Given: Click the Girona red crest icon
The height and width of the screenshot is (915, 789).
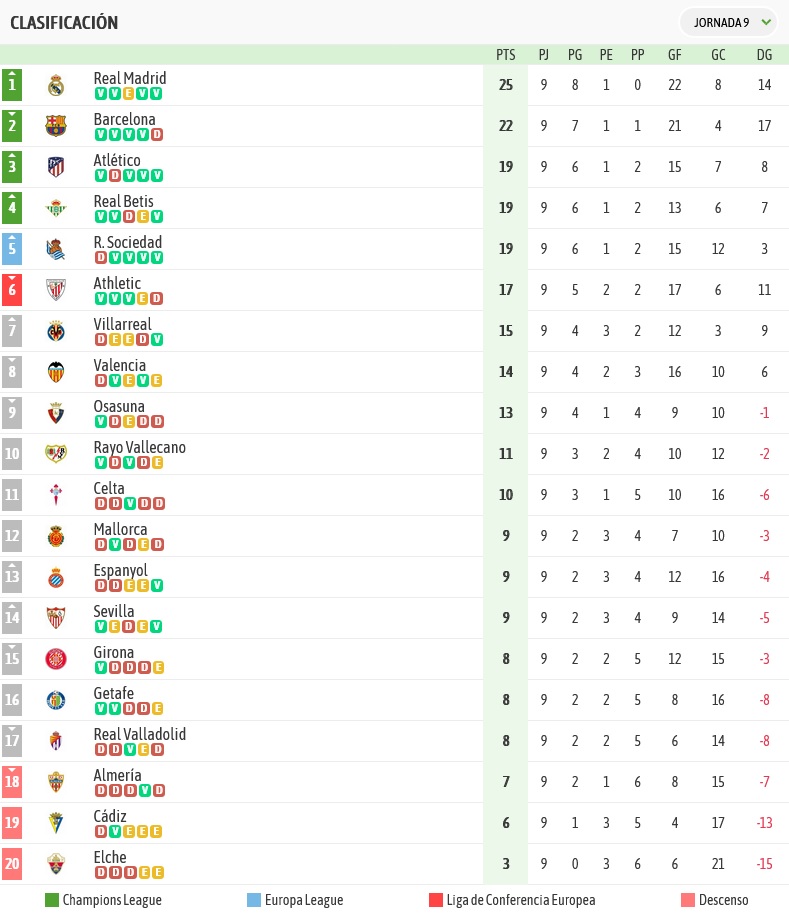Looking at the screenshot, I should click(x=56, y=659).
